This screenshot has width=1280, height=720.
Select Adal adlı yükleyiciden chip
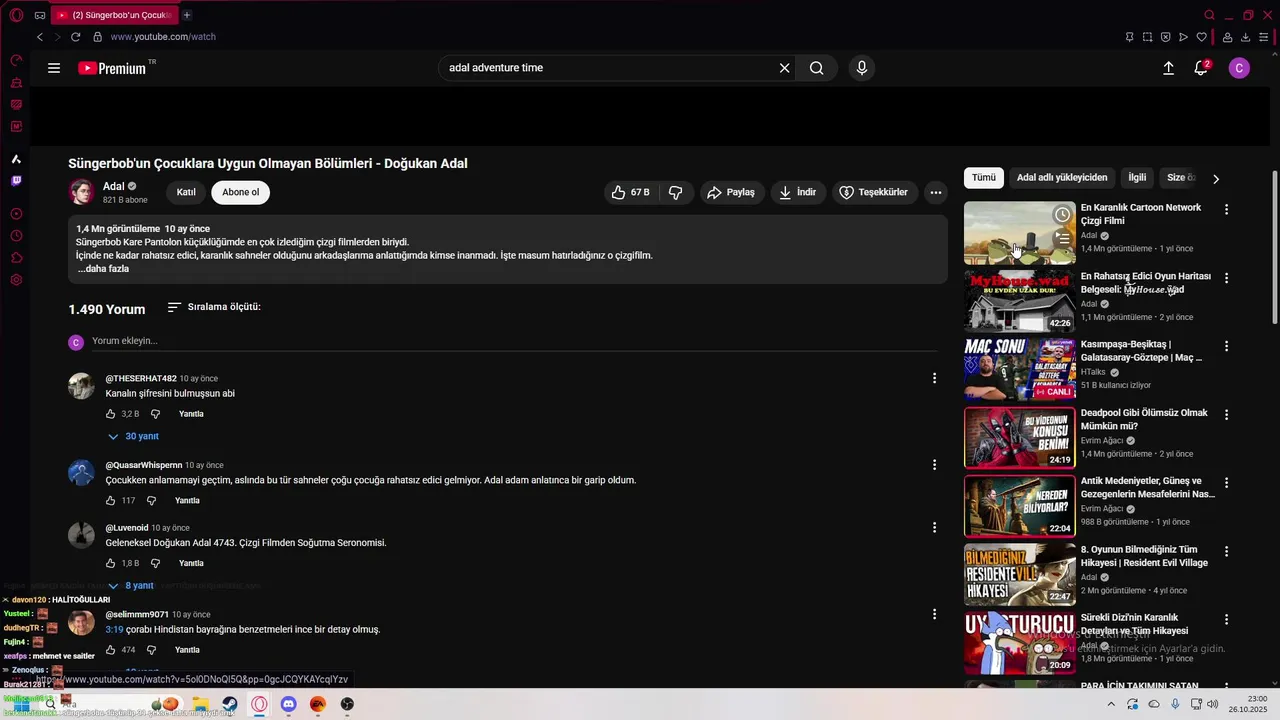point(1062,178)
